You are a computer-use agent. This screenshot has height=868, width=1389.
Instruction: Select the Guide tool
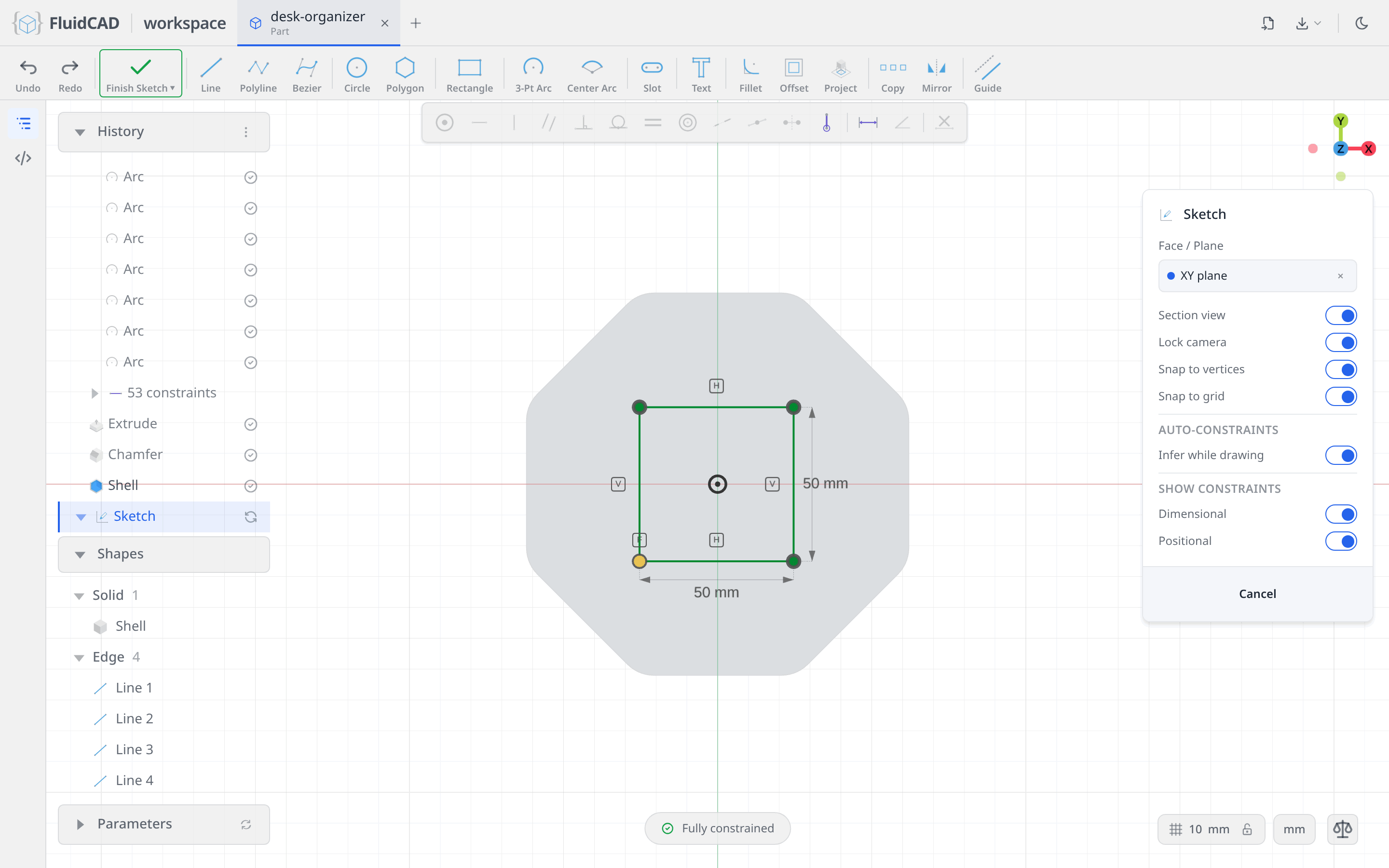pyautogui.click(x=987, y=75)
